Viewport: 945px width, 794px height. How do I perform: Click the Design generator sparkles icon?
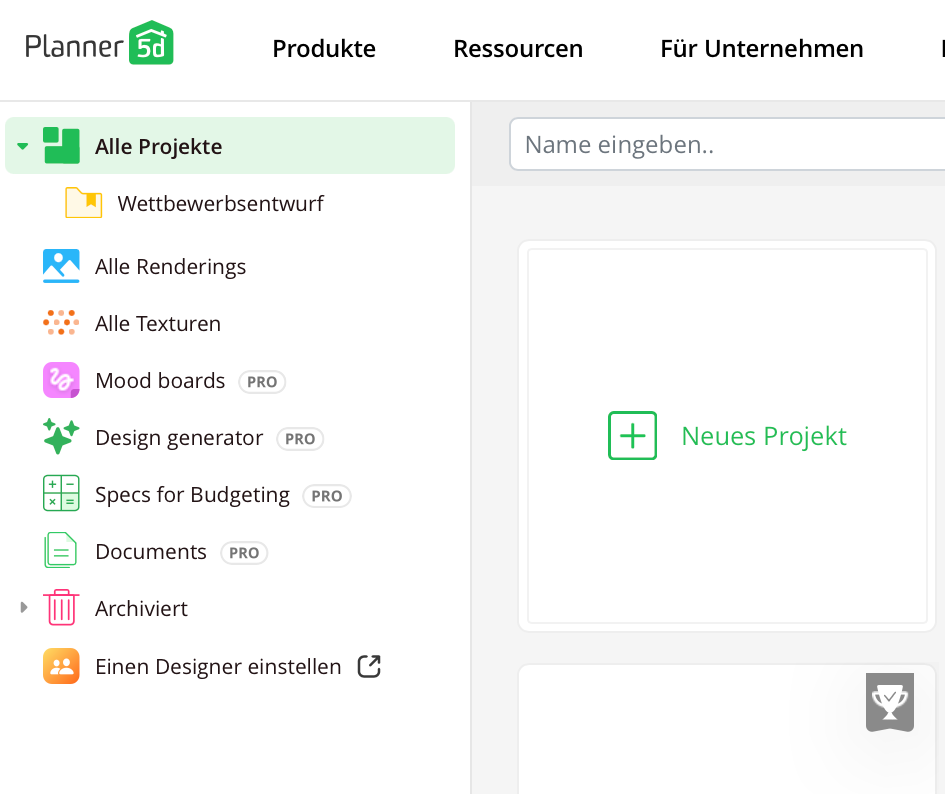[61, 437]
